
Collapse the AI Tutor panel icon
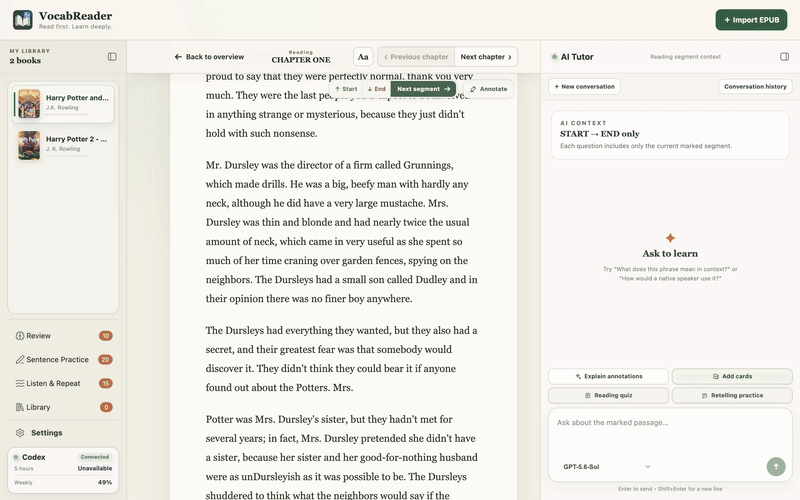pos(785,57)
